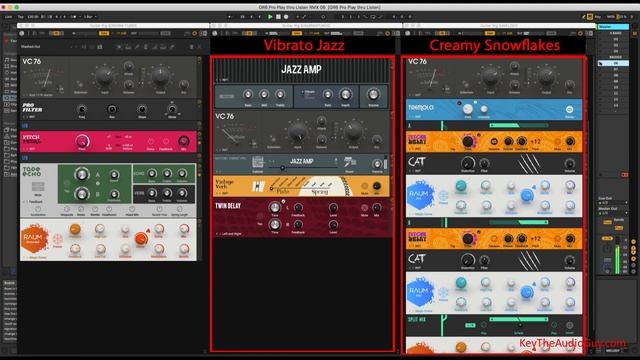Open the Cue Out dropdown on Master track
Image resolution: width=640 pixels, height=360 pixels.
point(613,202)
